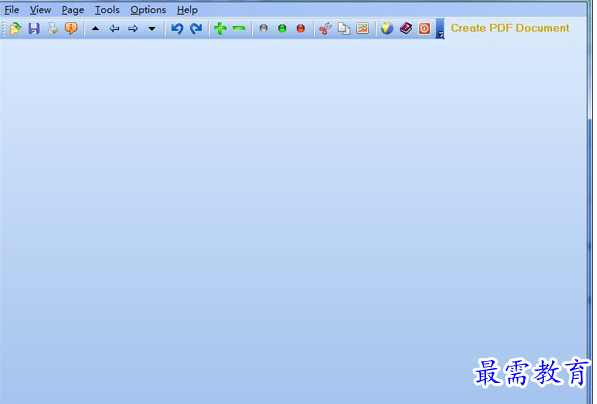Open the Options menu
Screen dimensions: 597x404
tap(148, 10)
